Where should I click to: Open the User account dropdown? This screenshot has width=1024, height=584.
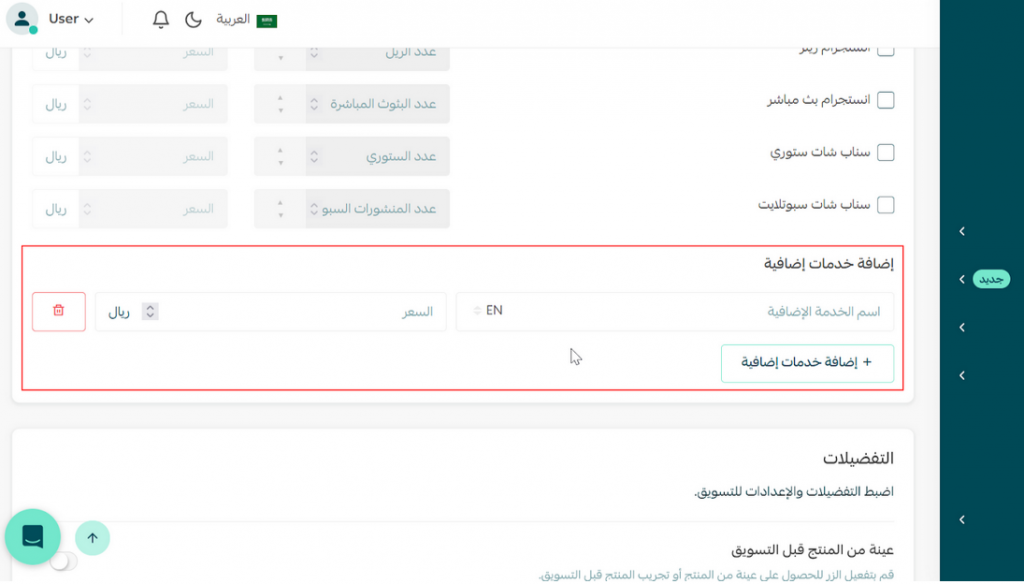tap(71, 19)
